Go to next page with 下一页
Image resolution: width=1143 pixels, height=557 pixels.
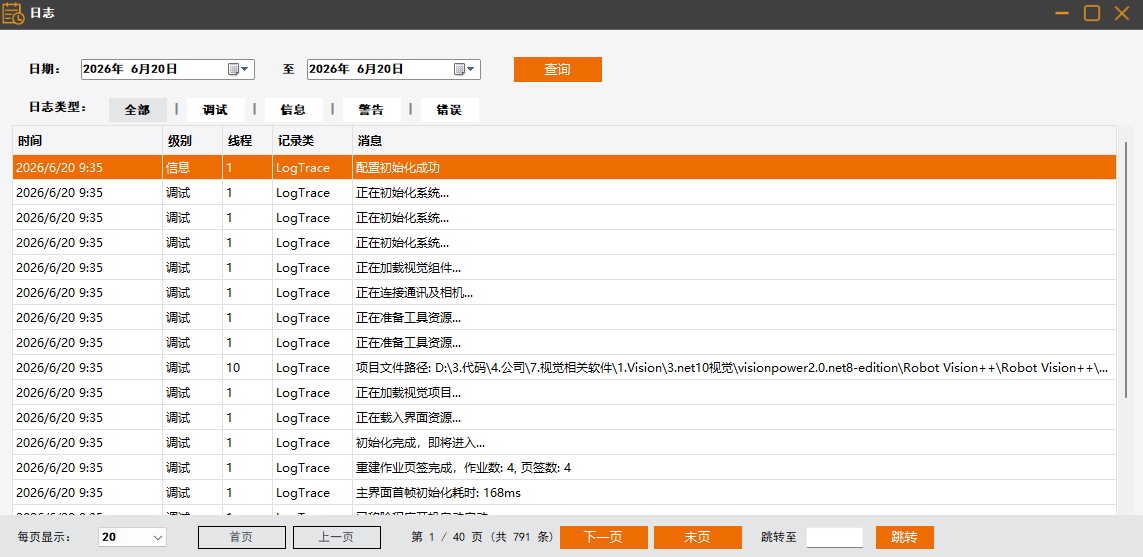(x=604, y=537)
